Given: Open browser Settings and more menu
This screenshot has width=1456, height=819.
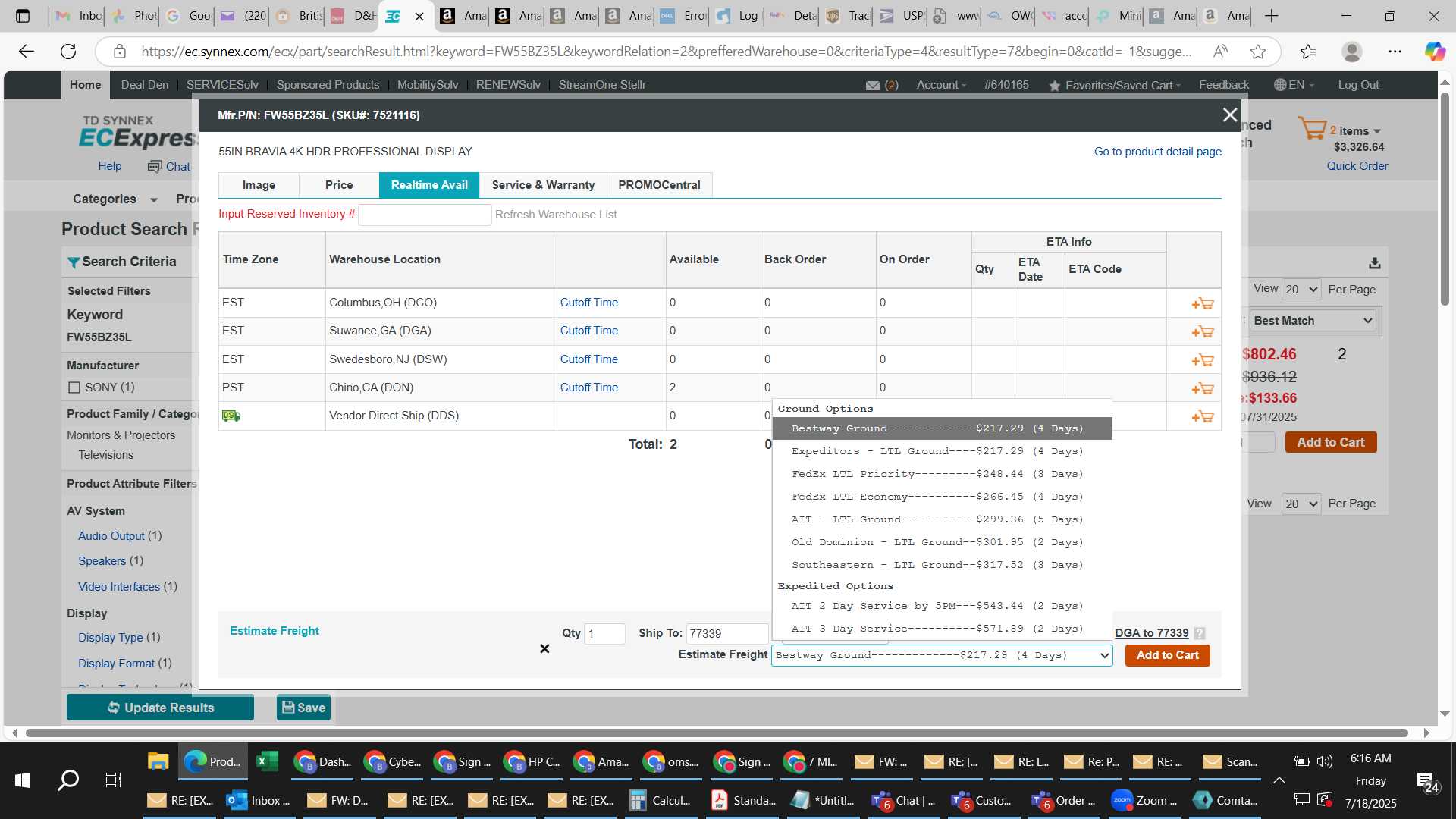Looking at the screenshot, I should coord(1395,52).
